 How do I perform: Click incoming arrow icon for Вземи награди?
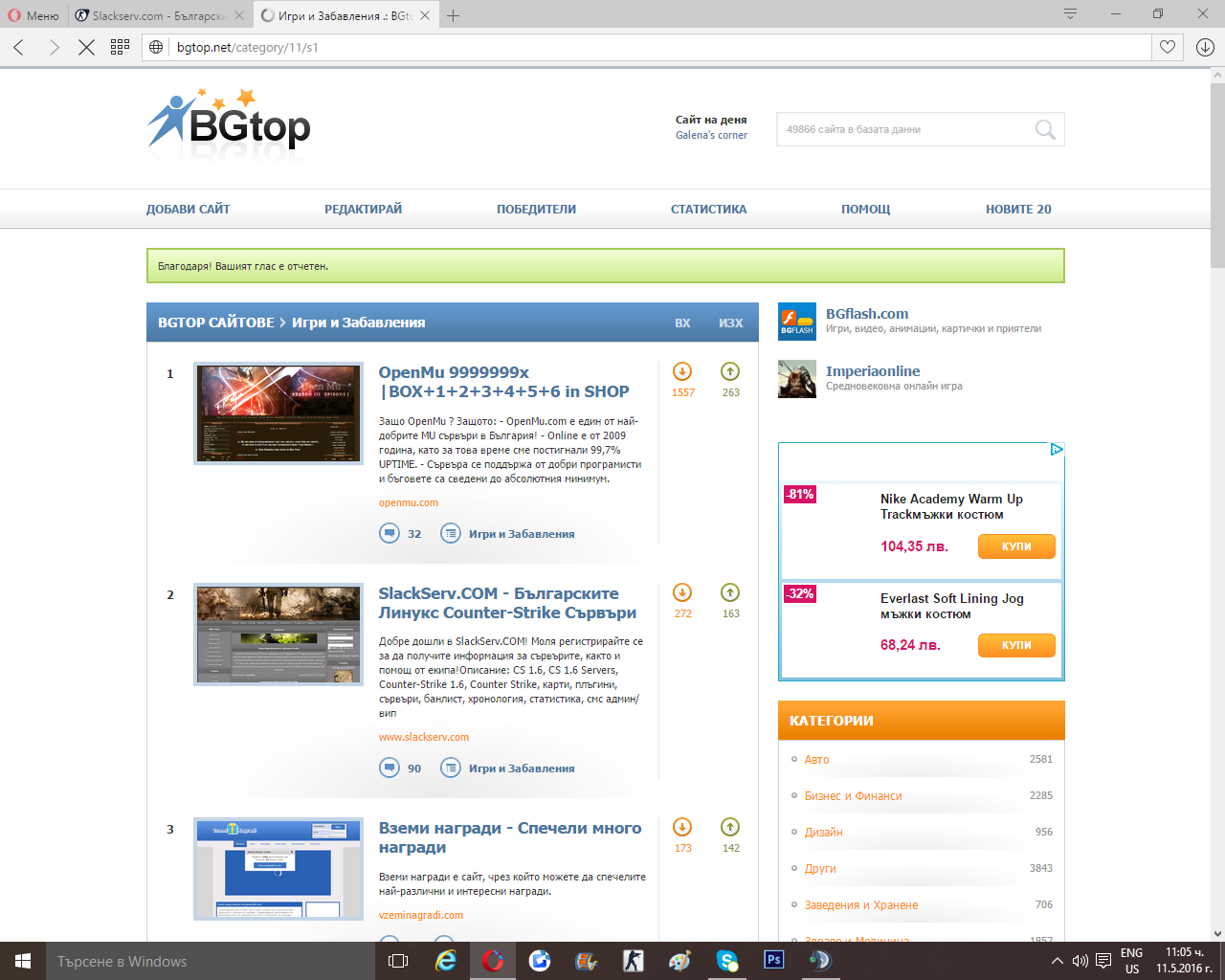coord(682,827)
